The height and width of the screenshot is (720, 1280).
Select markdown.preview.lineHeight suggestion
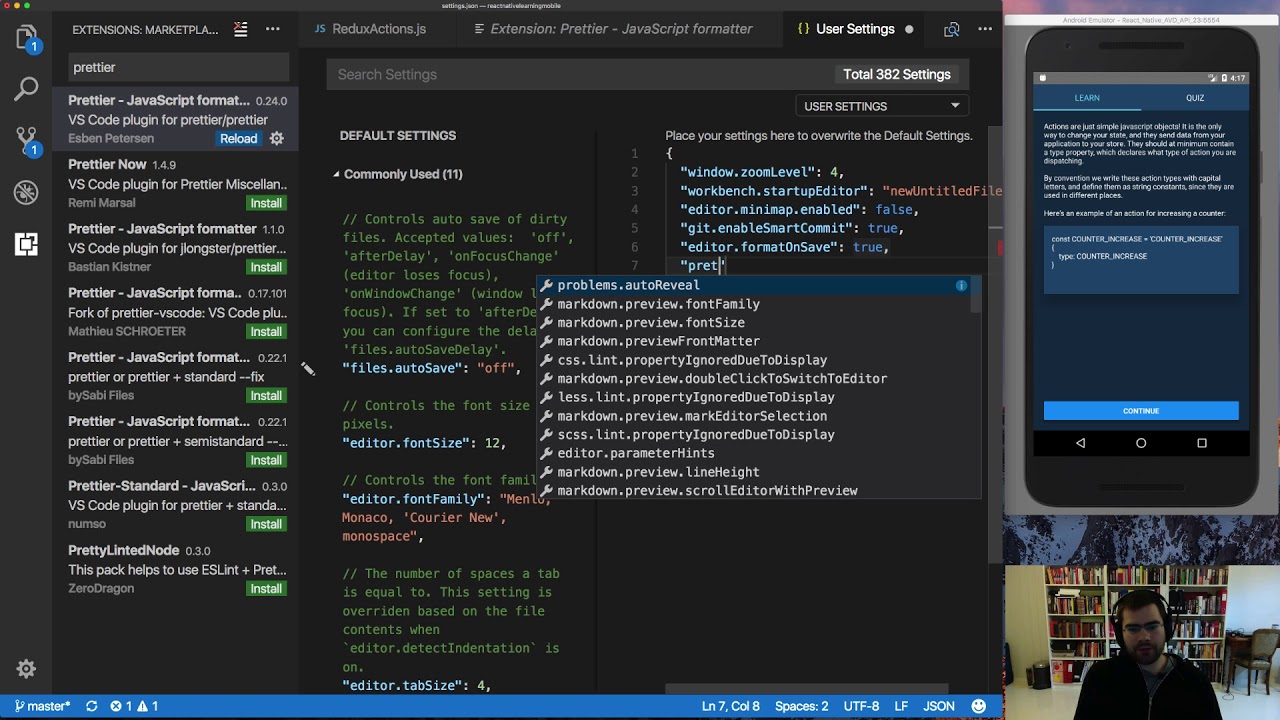(x=759, y=472)
